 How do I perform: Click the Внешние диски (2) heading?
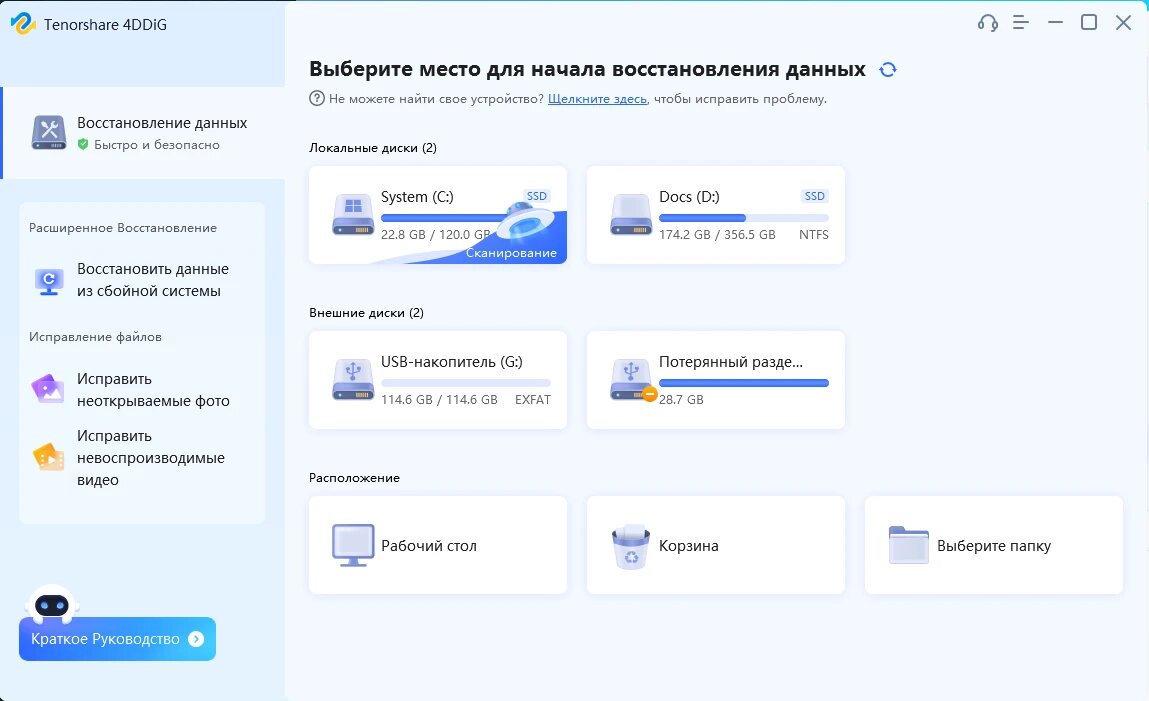pyautogui.click(x=366, y=313)
